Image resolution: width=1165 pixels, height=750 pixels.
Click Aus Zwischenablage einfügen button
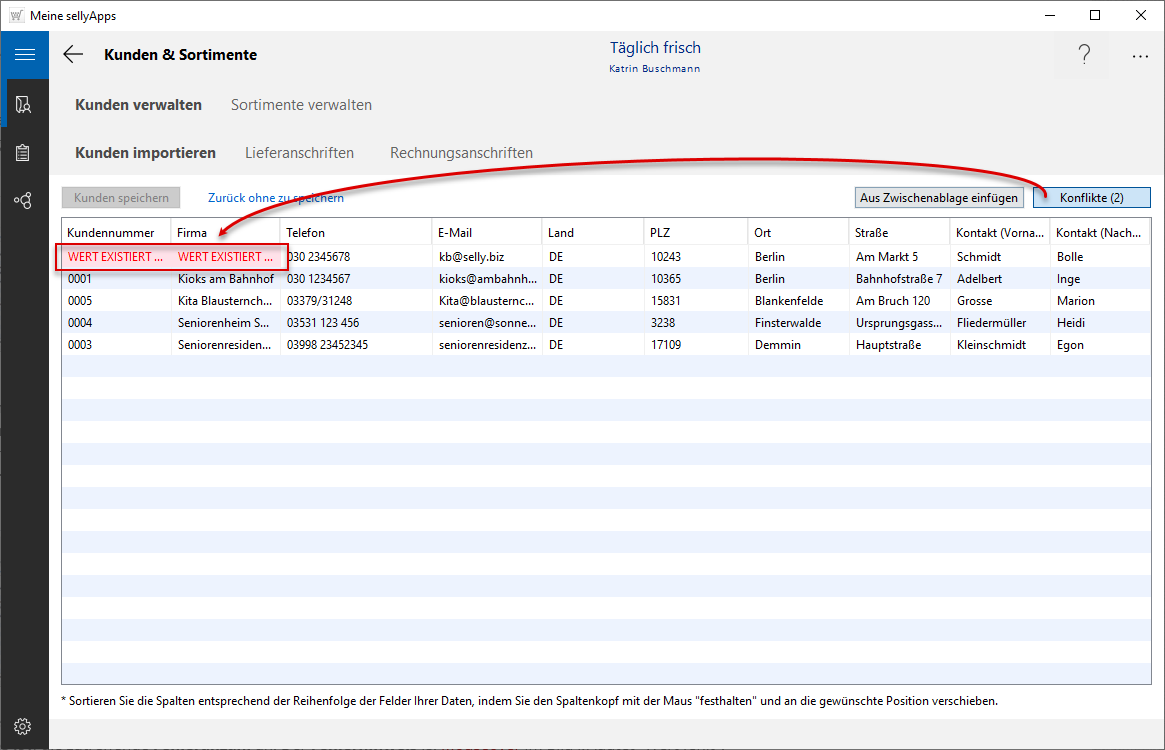point(939,198)
